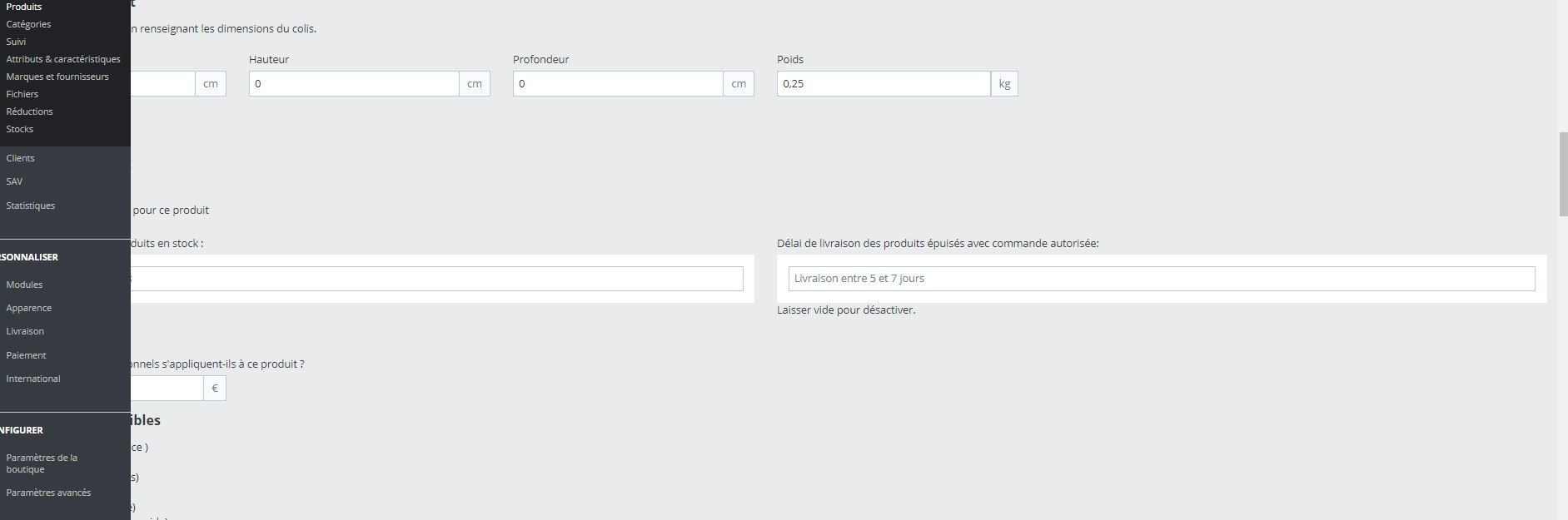
Task: Click the Hauteur input field
Action: 354,84
